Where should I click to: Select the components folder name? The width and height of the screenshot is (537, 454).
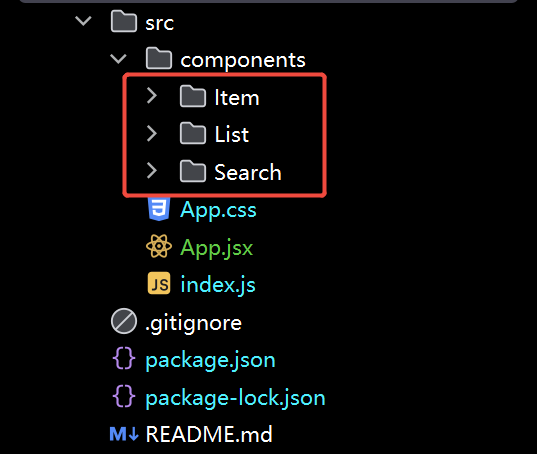[243, 61]
